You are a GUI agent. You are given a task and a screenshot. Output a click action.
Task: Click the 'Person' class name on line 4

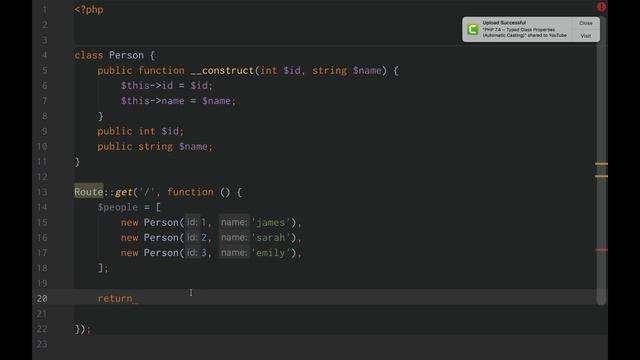coord(126,55)
